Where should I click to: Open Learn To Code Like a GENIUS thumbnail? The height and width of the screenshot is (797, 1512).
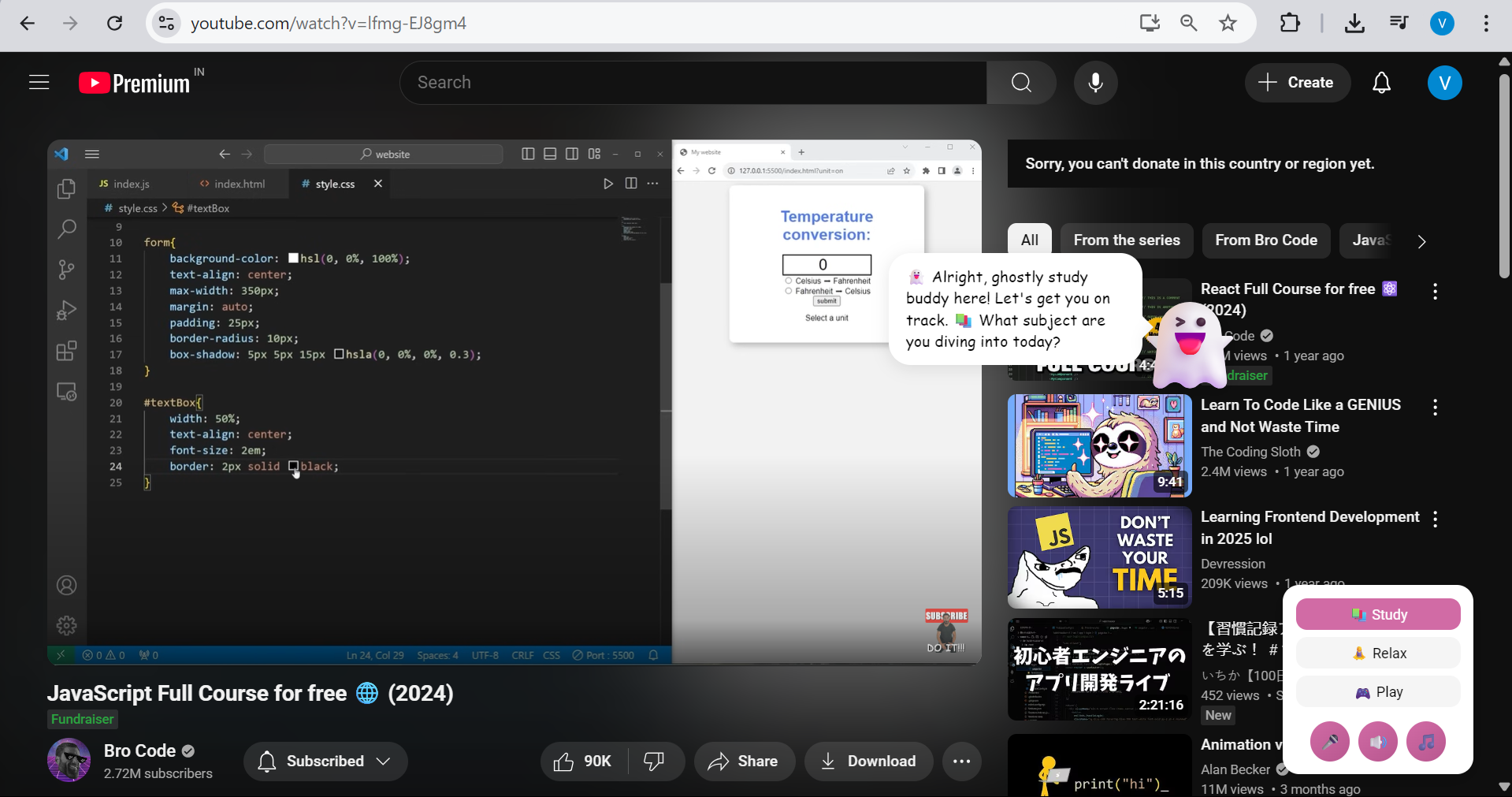pos(1099,445)
